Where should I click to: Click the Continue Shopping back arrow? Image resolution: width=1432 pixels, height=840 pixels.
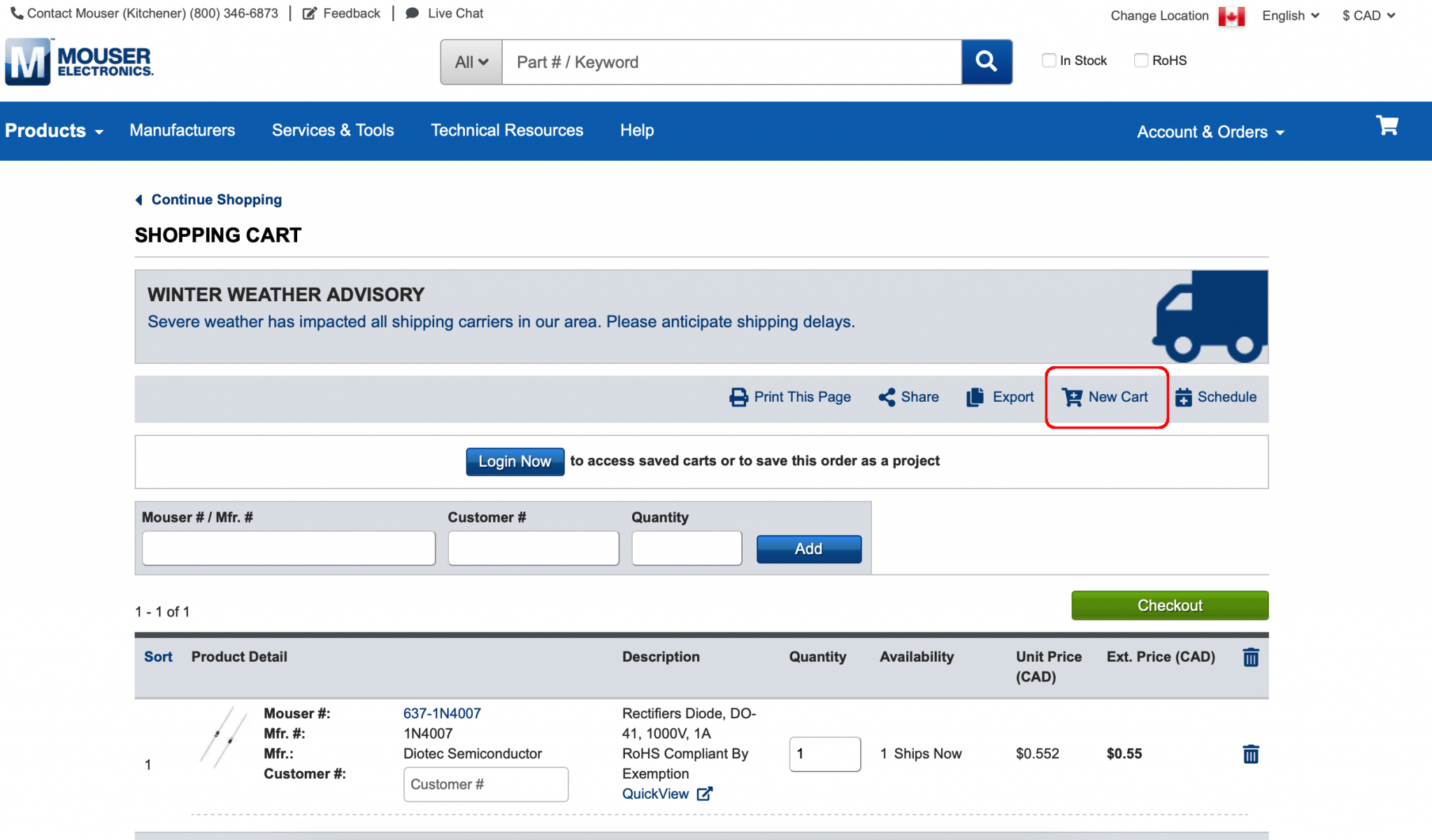click(138, 200)
